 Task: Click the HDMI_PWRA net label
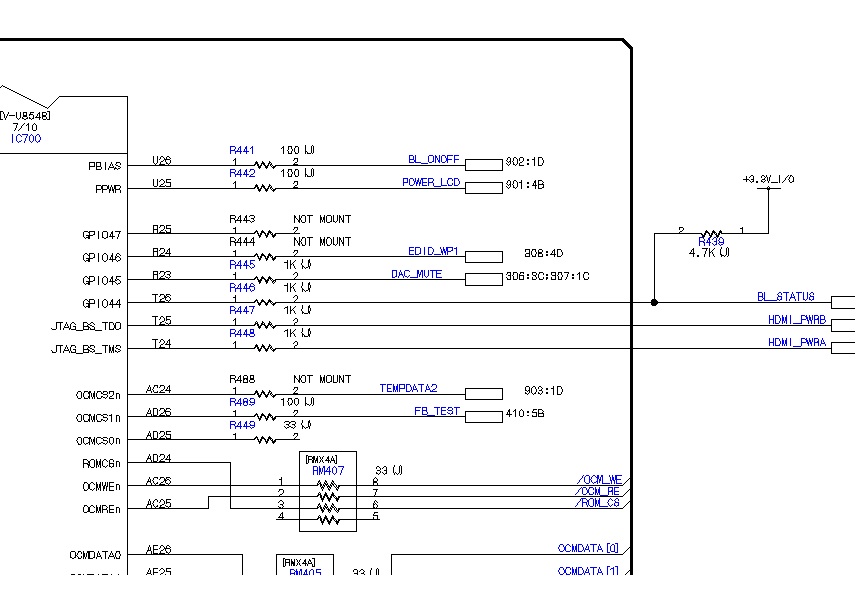pos(797,342)
